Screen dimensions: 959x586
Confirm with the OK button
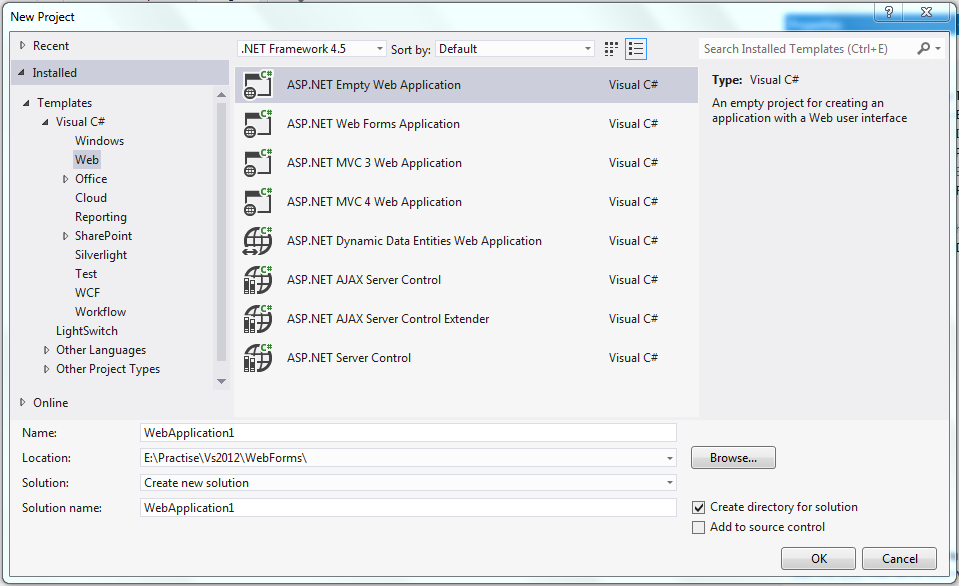[818, 558]
